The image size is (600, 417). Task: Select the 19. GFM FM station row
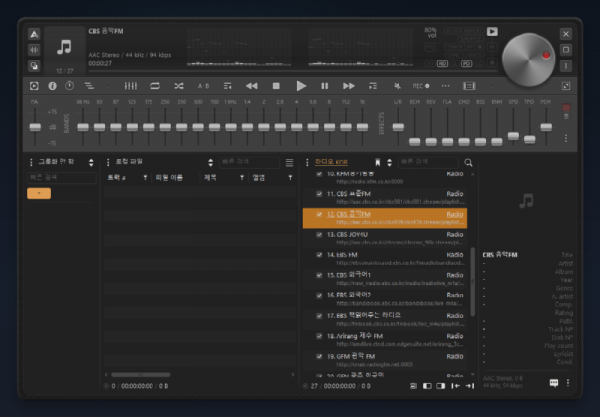[x=385, y=360]
